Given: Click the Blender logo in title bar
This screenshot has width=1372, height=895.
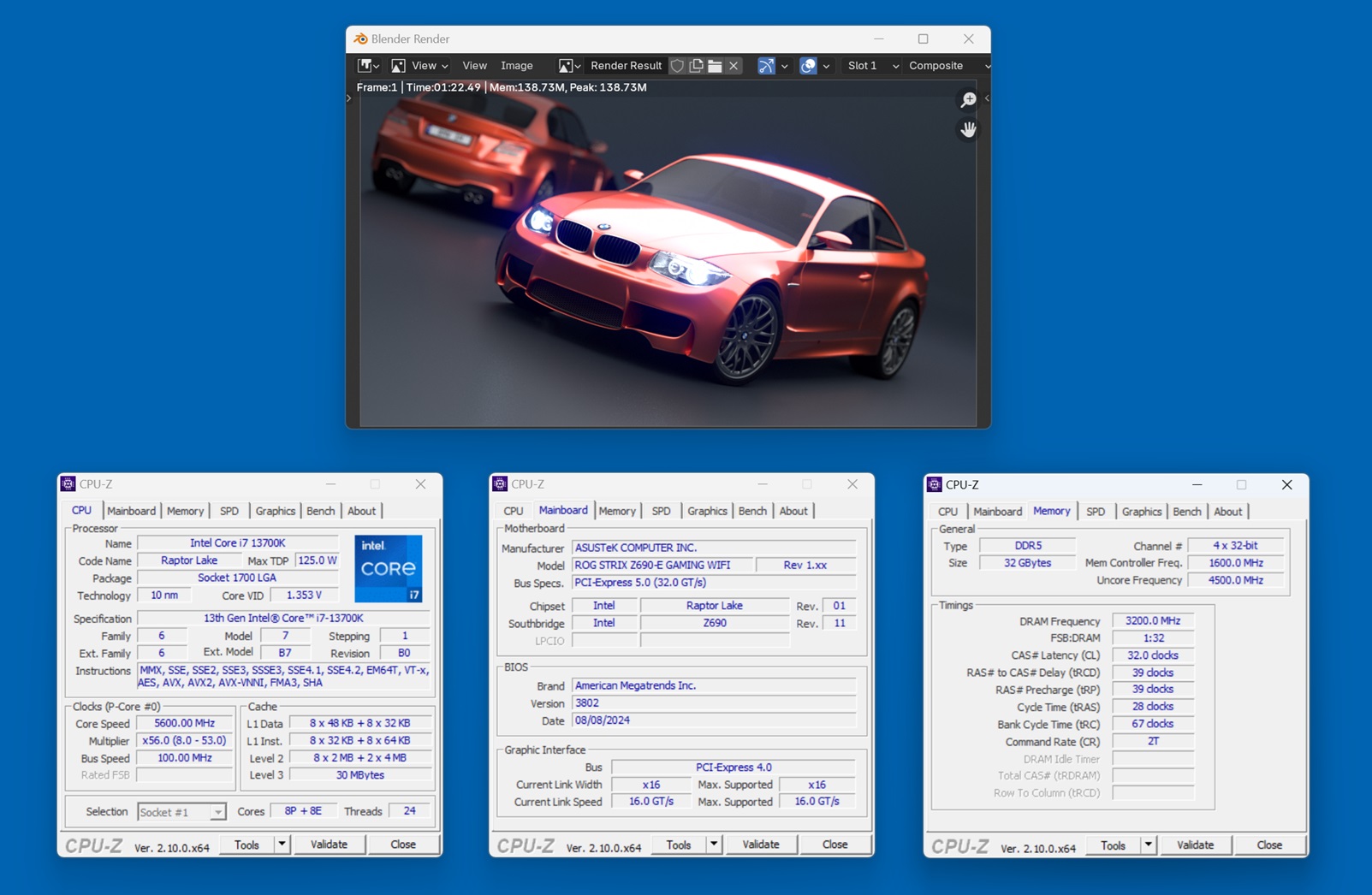Looking at the screenshot, I should [360, 39].
